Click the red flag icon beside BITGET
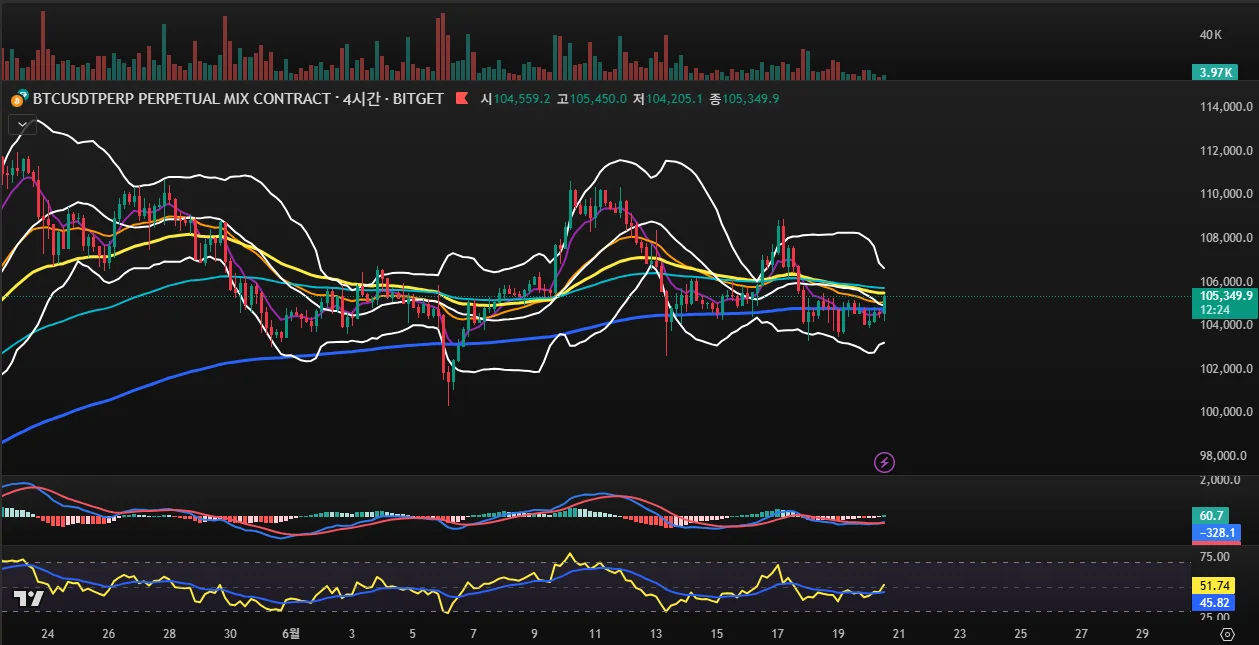Viewport: 1259px width, 645px height. tap(462, 99)
